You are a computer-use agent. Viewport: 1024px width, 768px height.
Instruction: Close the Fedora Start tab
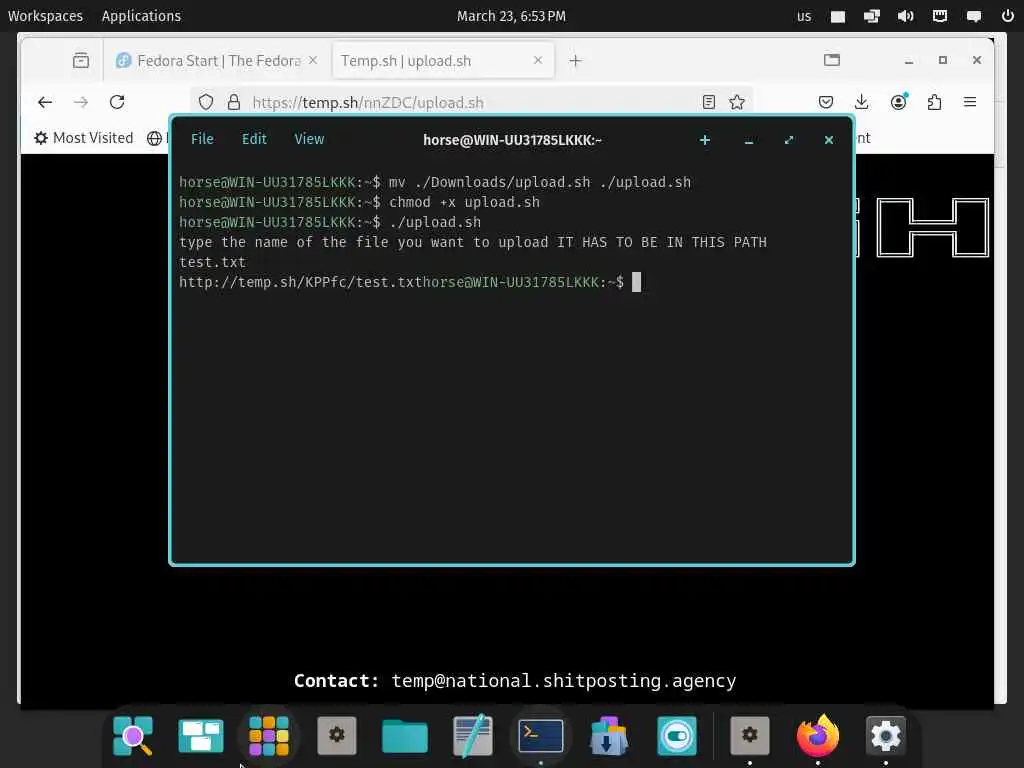313,60
